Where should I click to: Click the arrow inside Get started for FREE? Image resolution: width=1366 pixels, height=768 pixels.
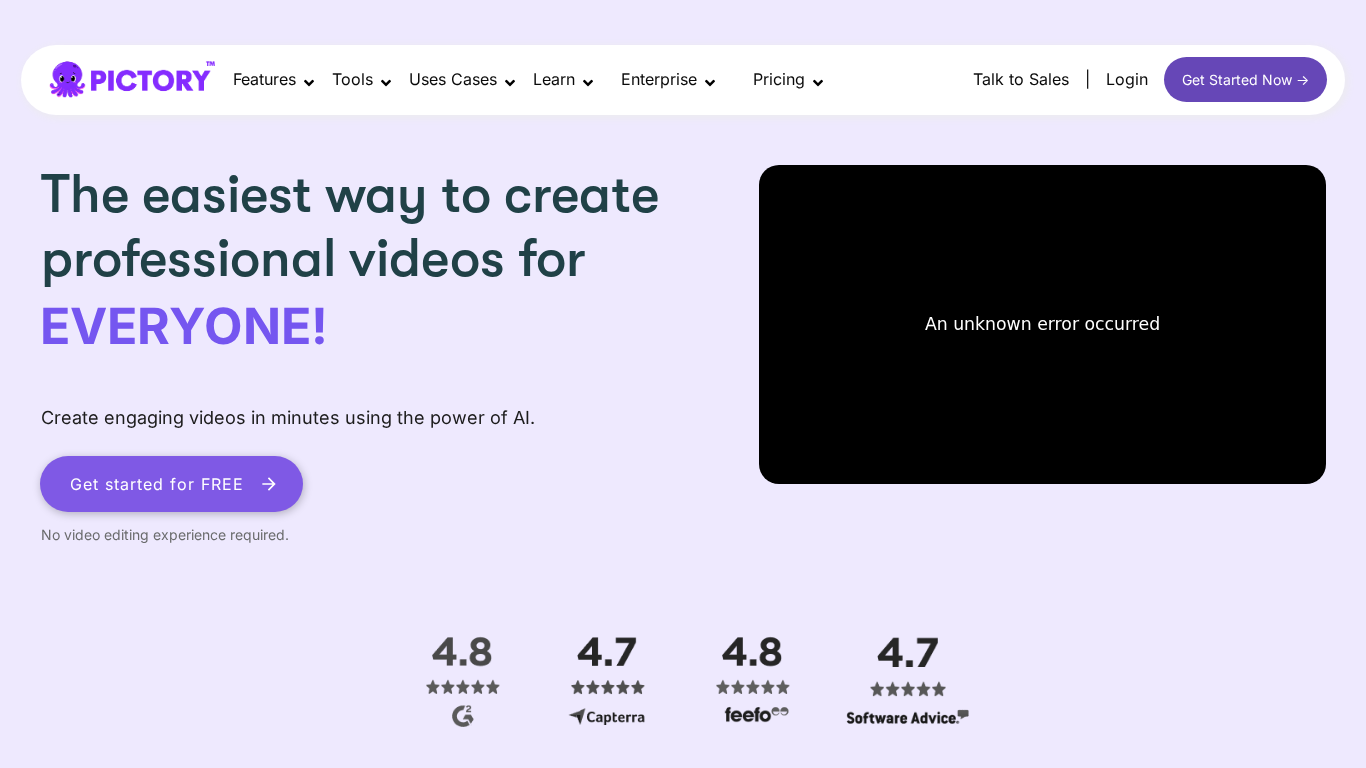268,484
